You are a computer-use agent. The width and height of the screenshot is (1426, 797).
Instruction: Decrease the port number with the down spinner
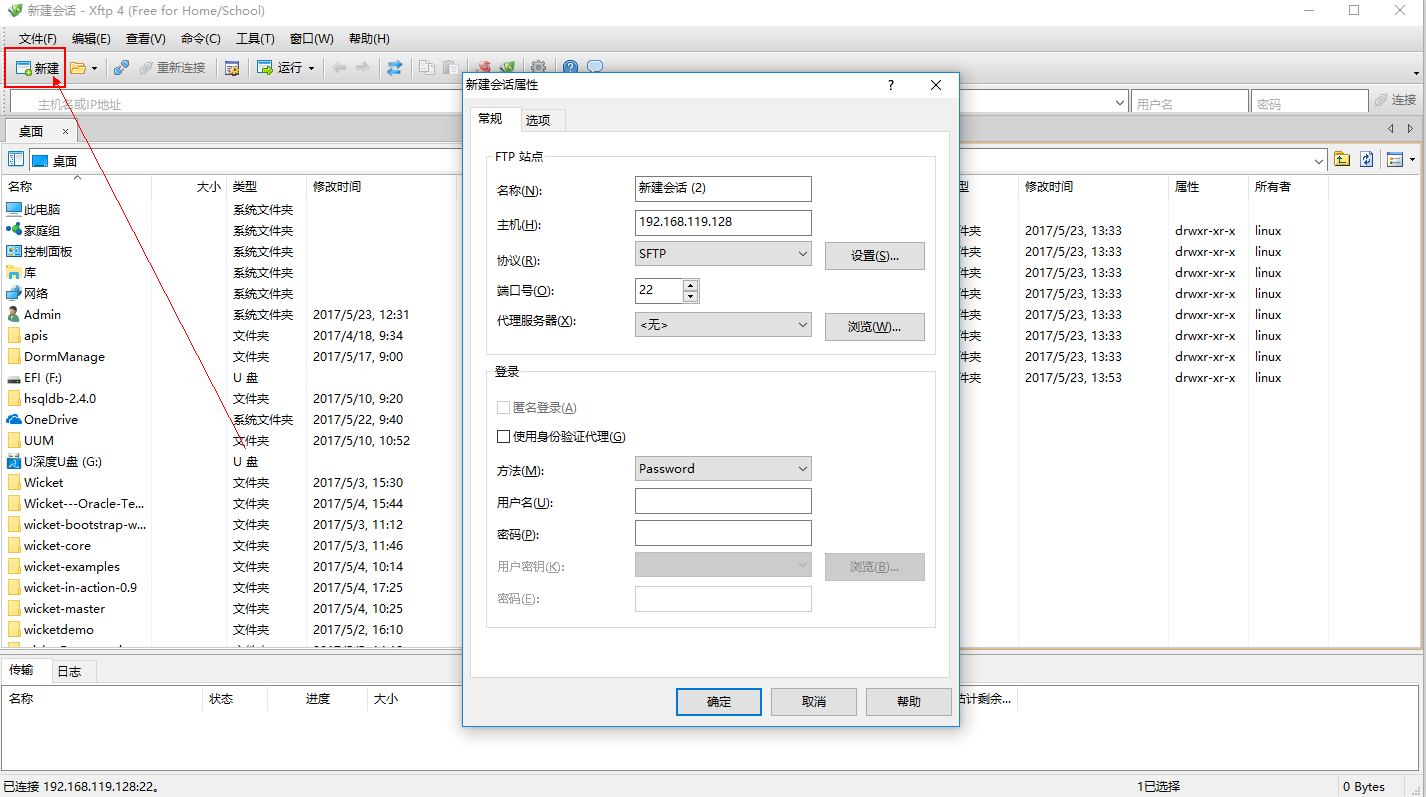pos(690,296)
